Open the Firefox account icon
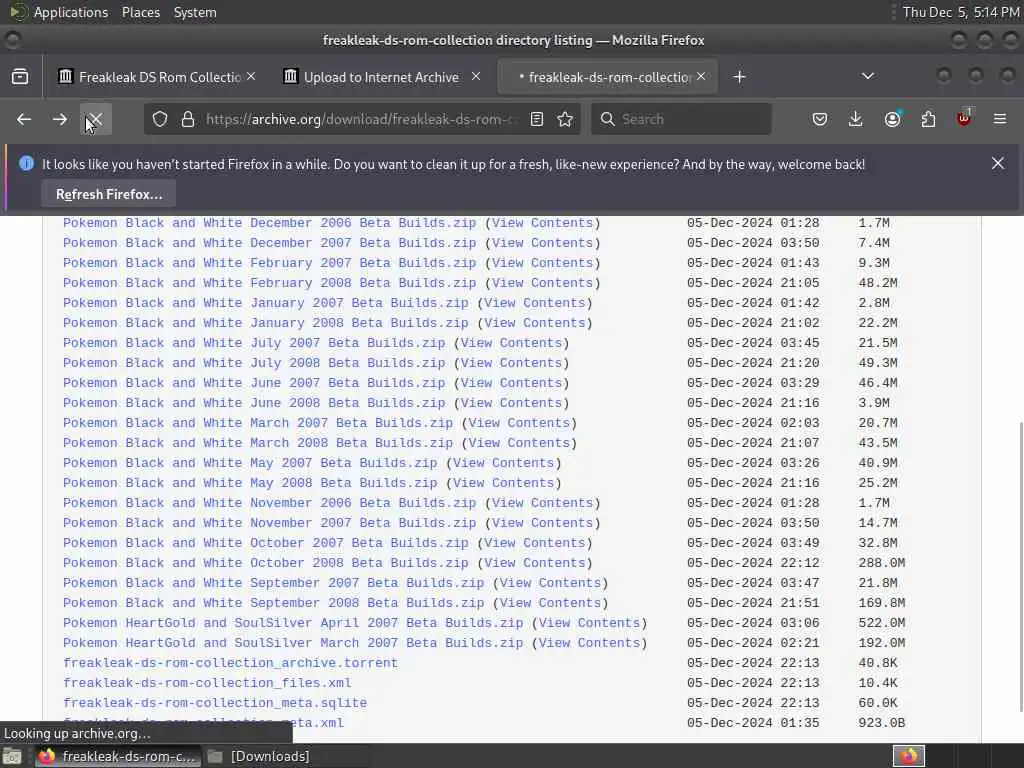 click(892, 119)
